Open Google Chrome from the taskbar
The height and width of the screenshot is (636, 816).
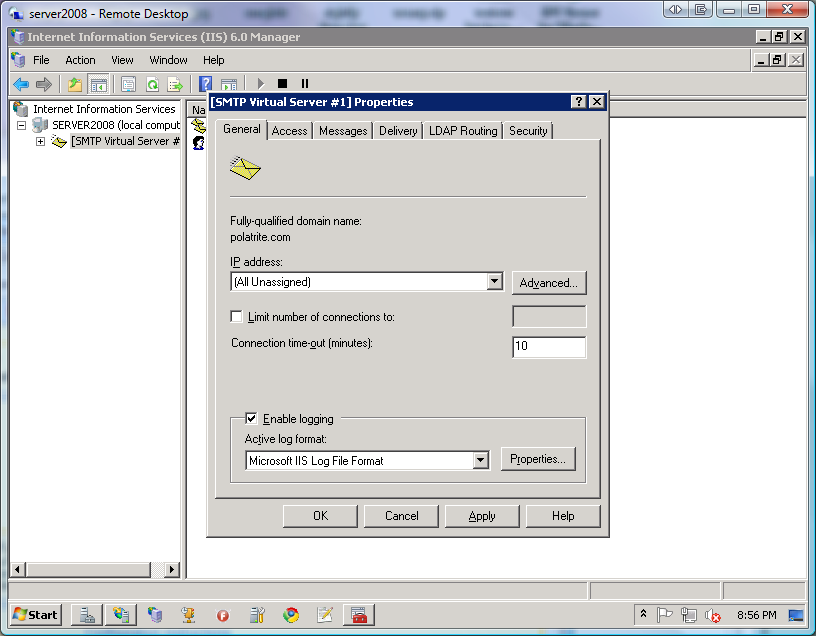point(291,615)
